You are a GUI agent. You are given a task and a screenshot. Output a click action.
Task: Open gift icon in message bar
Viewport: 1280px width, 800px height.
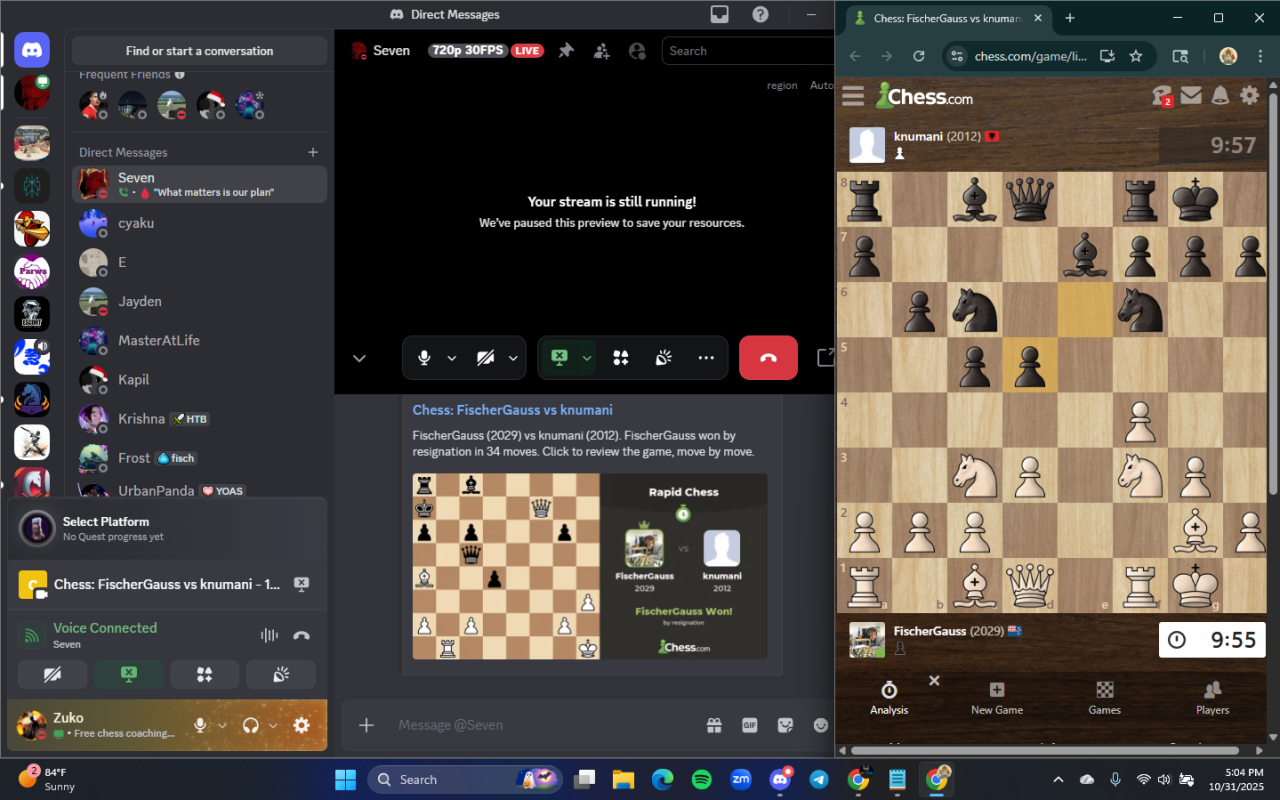(x=713, y=725)
